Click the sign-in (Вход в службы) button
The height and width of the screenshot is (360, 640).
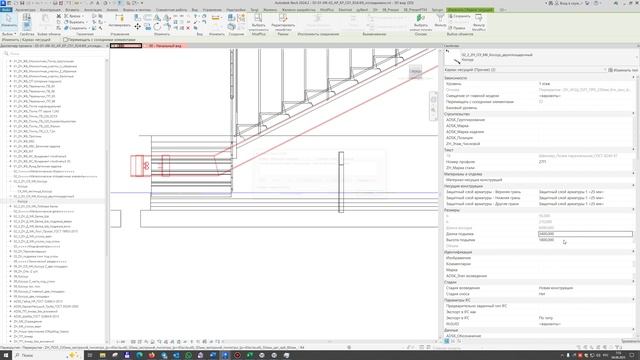coord(567,3)
